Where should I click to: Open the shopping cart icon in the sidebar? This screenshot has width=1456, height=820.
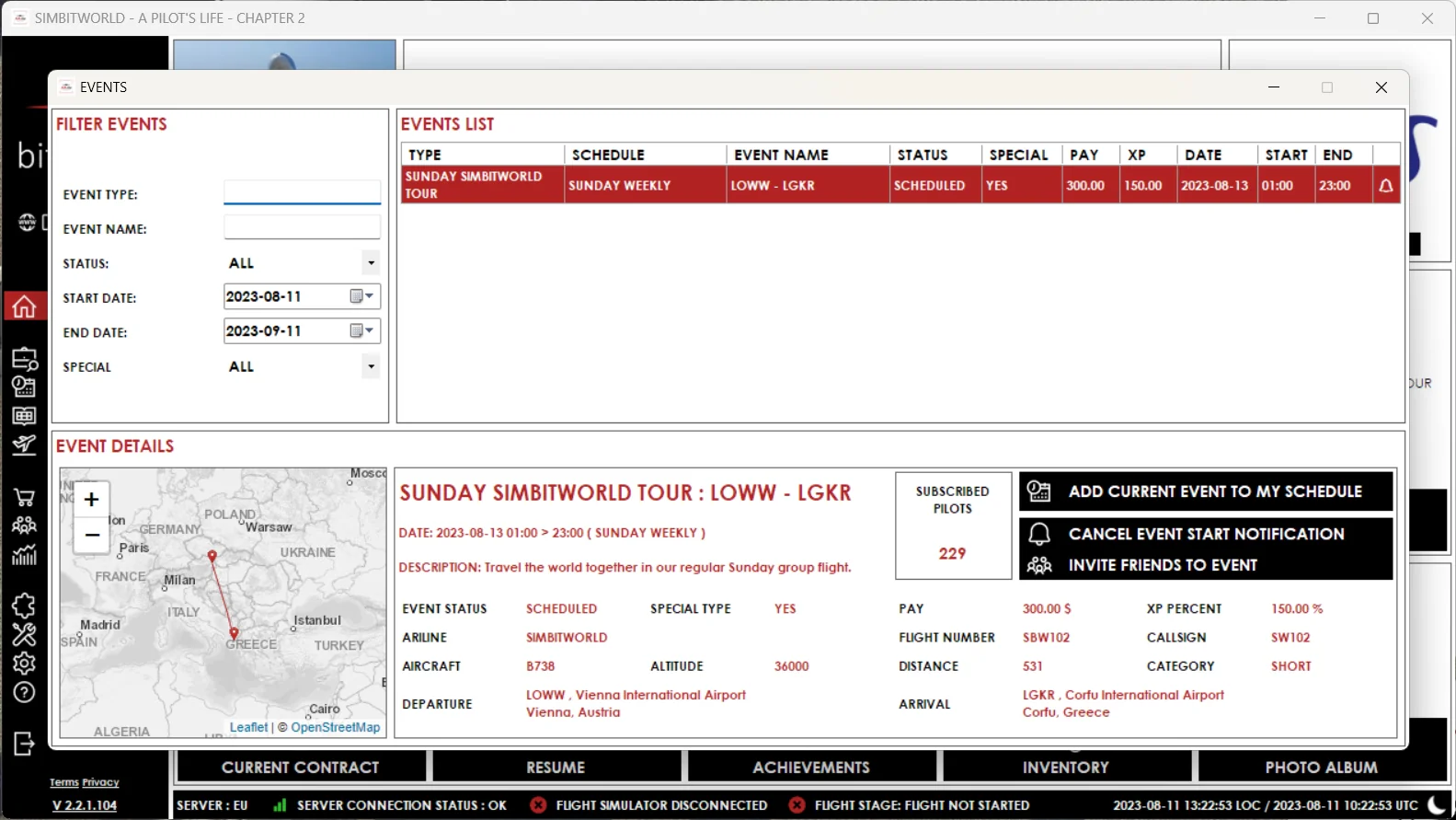pyautogui.click(x=24, y=498)
